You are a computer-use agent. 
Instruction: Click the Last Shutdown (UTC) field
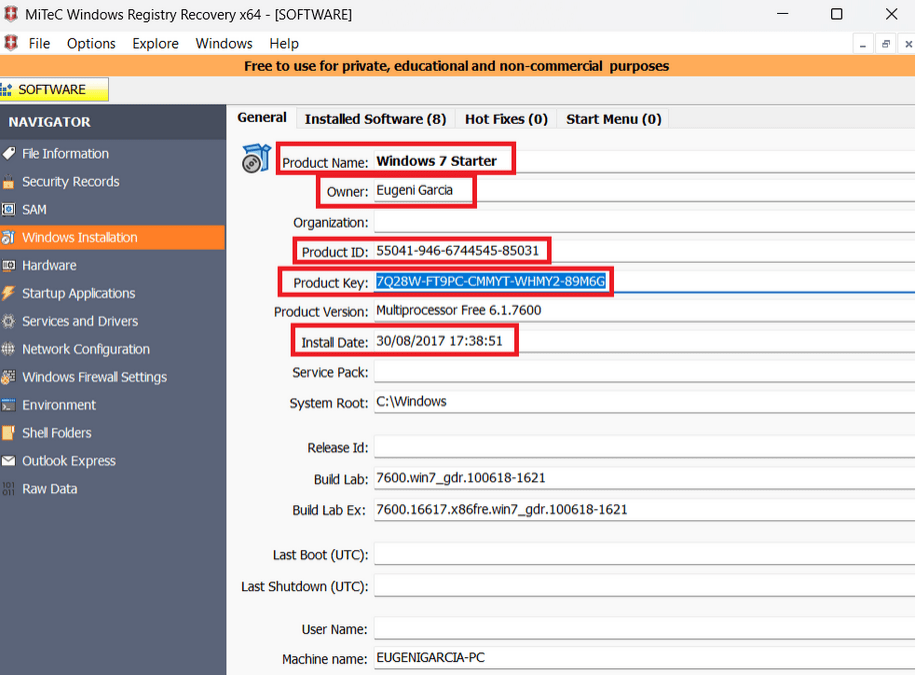pyautogui.click(x=644, y=586)
